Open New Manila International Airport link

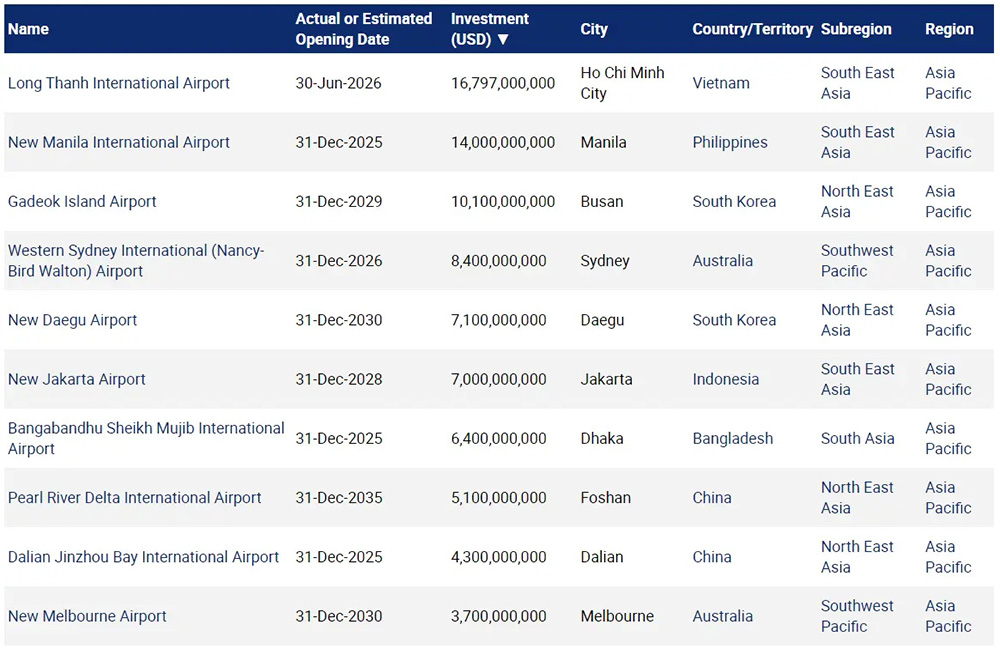pos(119,143)
